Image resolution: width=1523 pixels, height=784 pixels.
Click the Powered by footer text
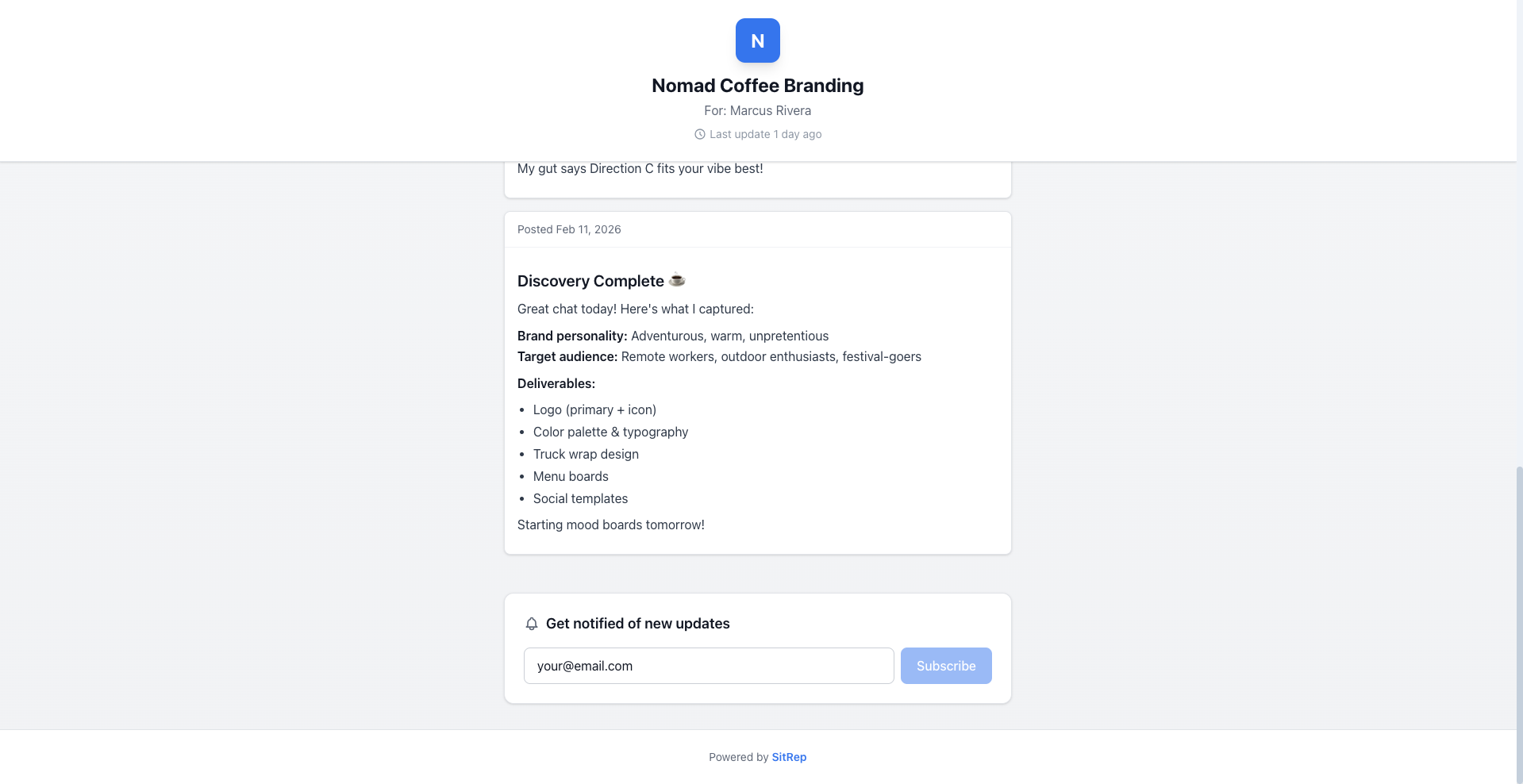(738, 757)
